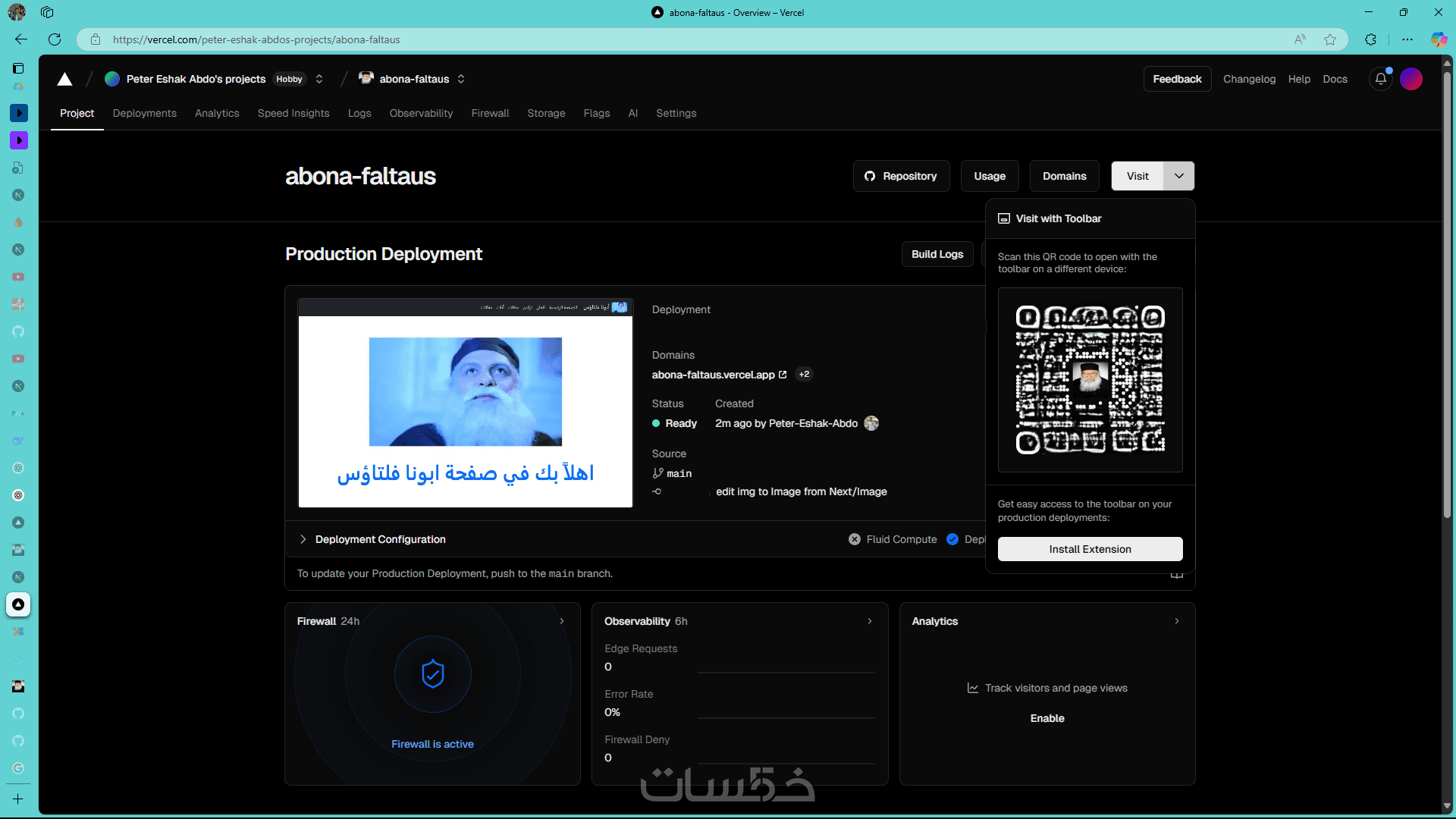The width and height of the screenshot is (1456, 819).
Task: Add page to favorites star icon
Action: point(1330,39)
